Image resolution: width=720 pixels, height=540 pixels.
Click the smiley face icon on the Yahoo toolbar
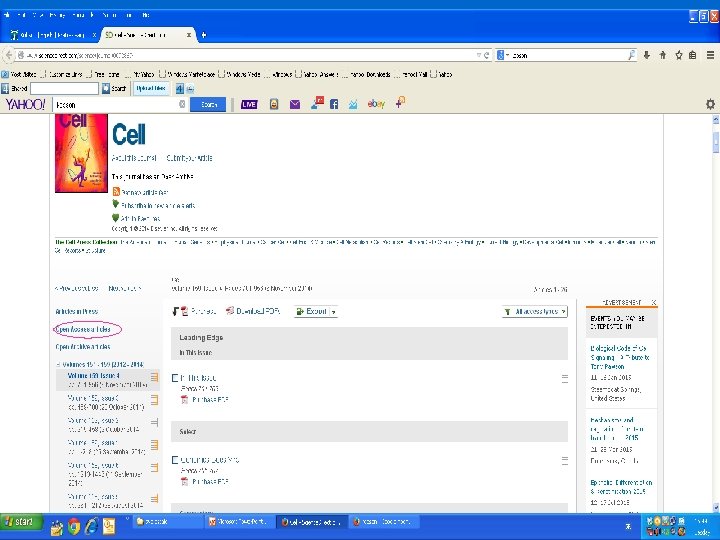coord(274,104)
